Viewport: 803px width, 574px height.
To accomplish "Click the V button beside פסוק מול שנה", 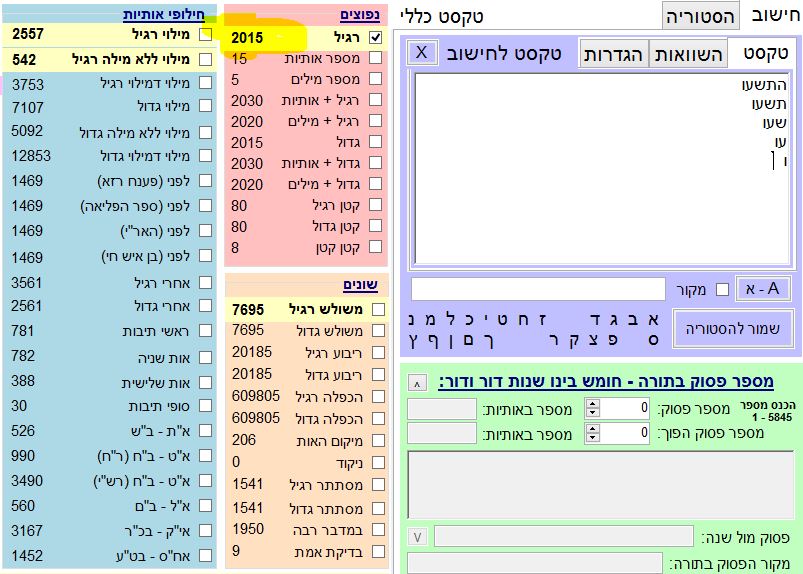I will pyautogui.click(x=418, y=537).
